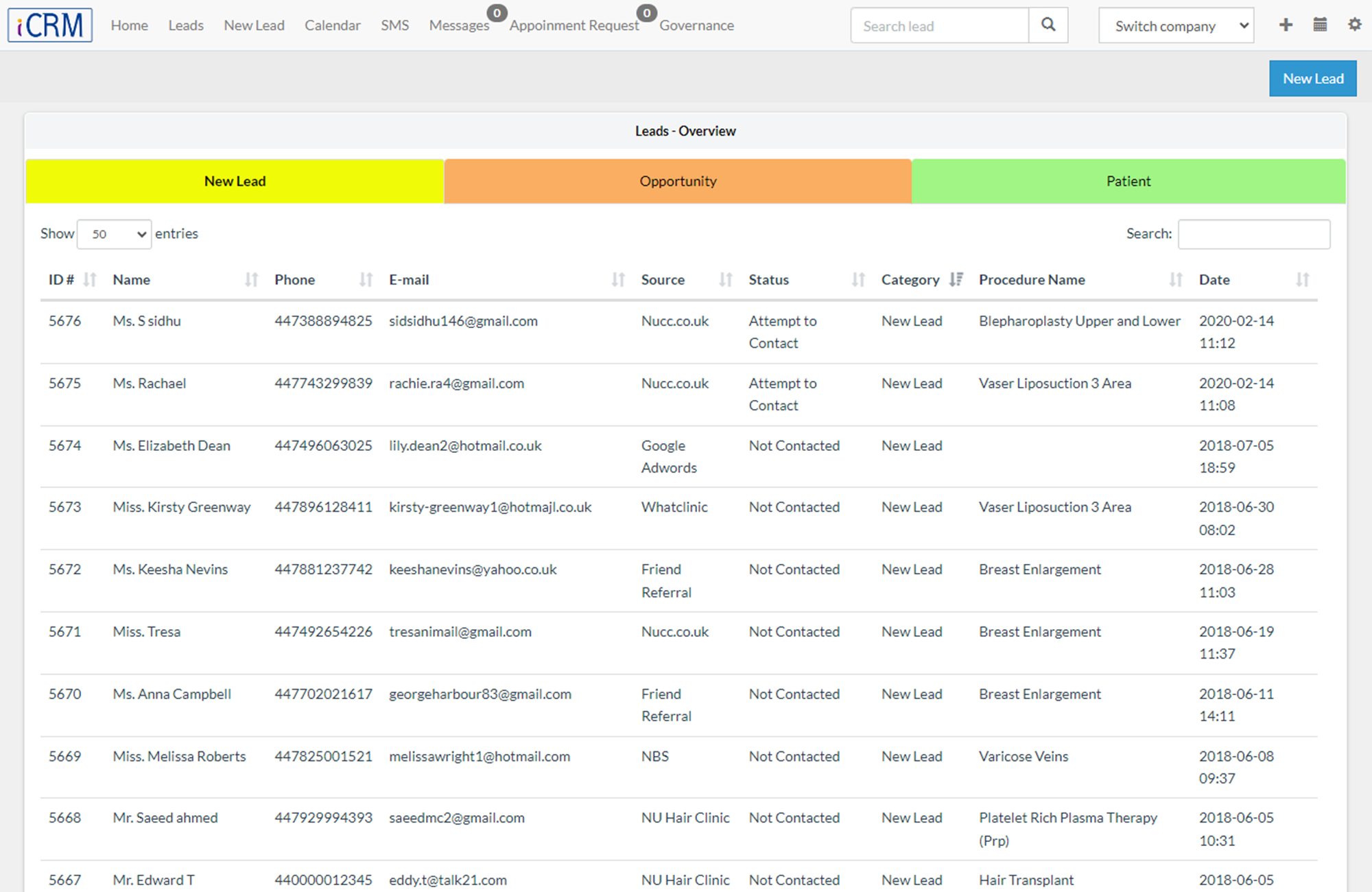Click email eddy.t@talk21.com
This screenshot has height=892, width=1372.
[x=448, y=880]
